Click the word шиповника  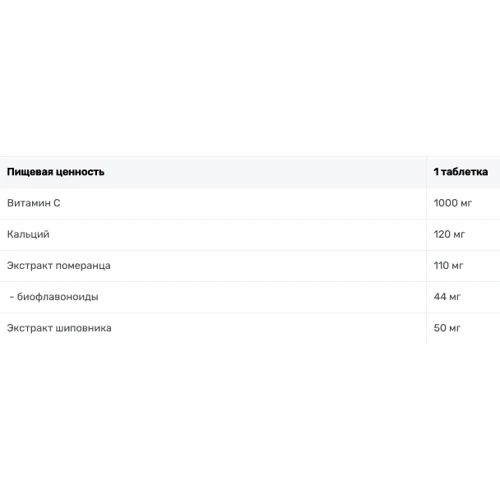[83, 328]
